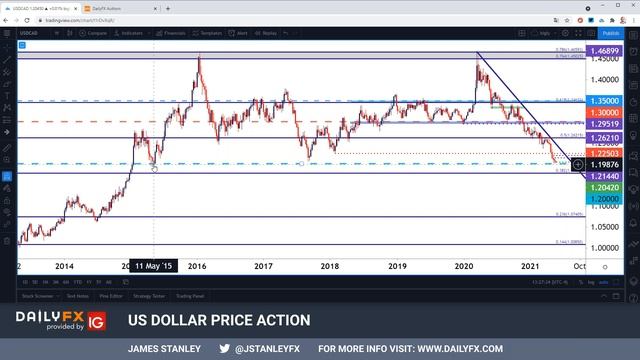Open the geometric shapes brush tool
The width and height of the screenshot is (640, 360).
(7, 84)
